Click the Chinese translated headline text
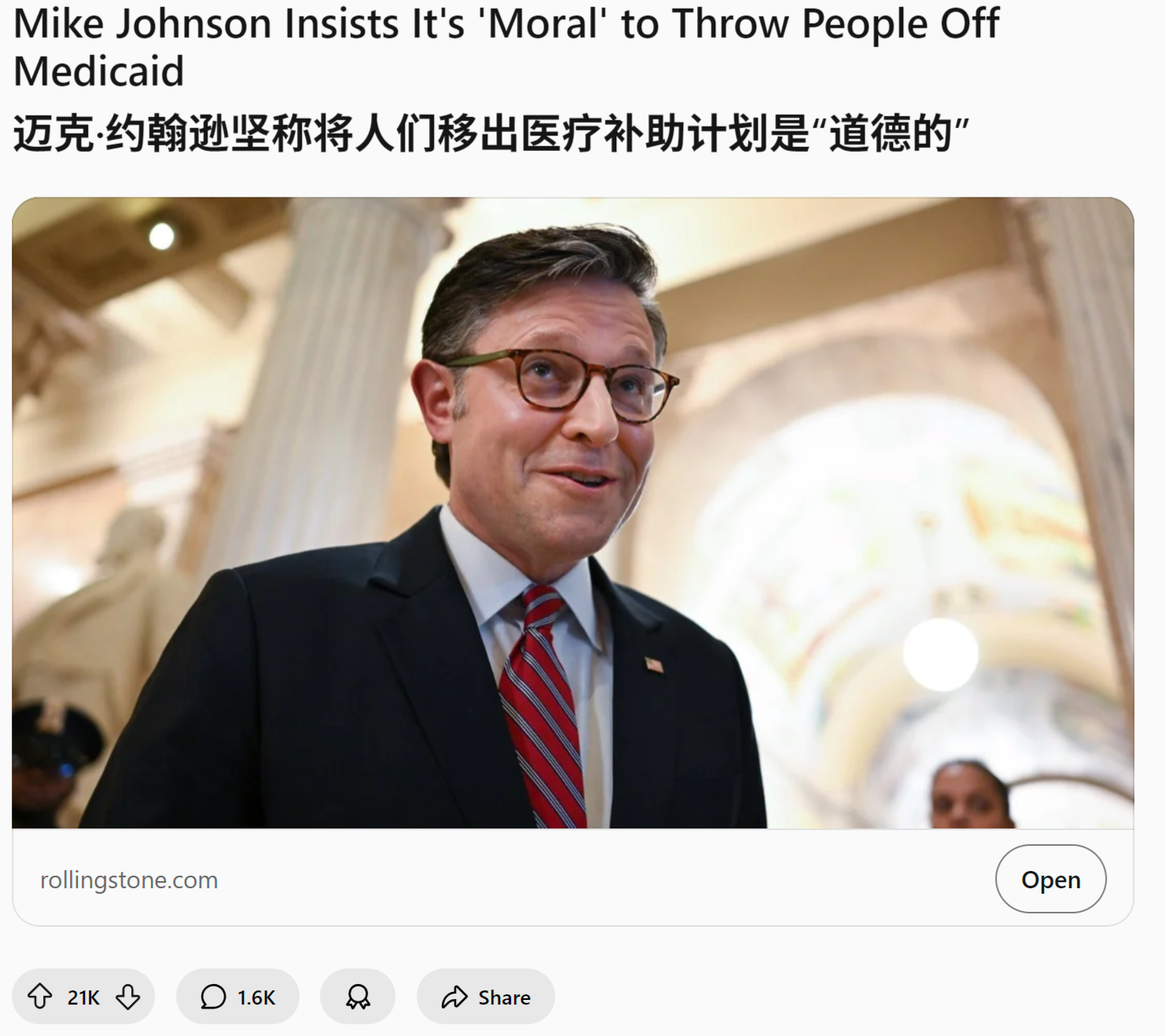The image size is (1165, 1036). point(491,133)
